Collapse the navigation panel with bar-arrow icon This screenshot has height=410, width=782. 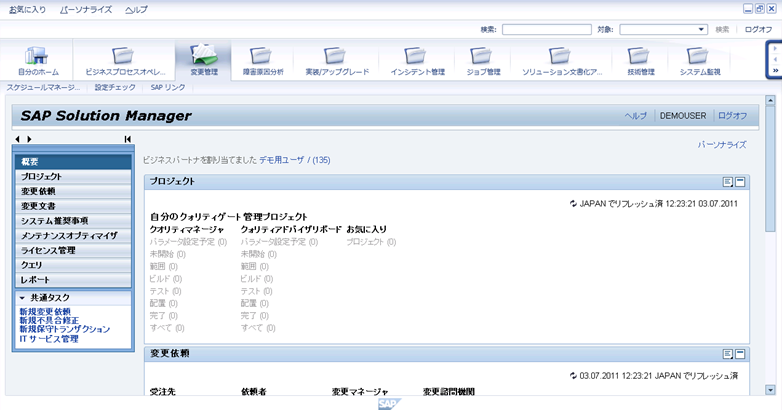coord(128,139)
